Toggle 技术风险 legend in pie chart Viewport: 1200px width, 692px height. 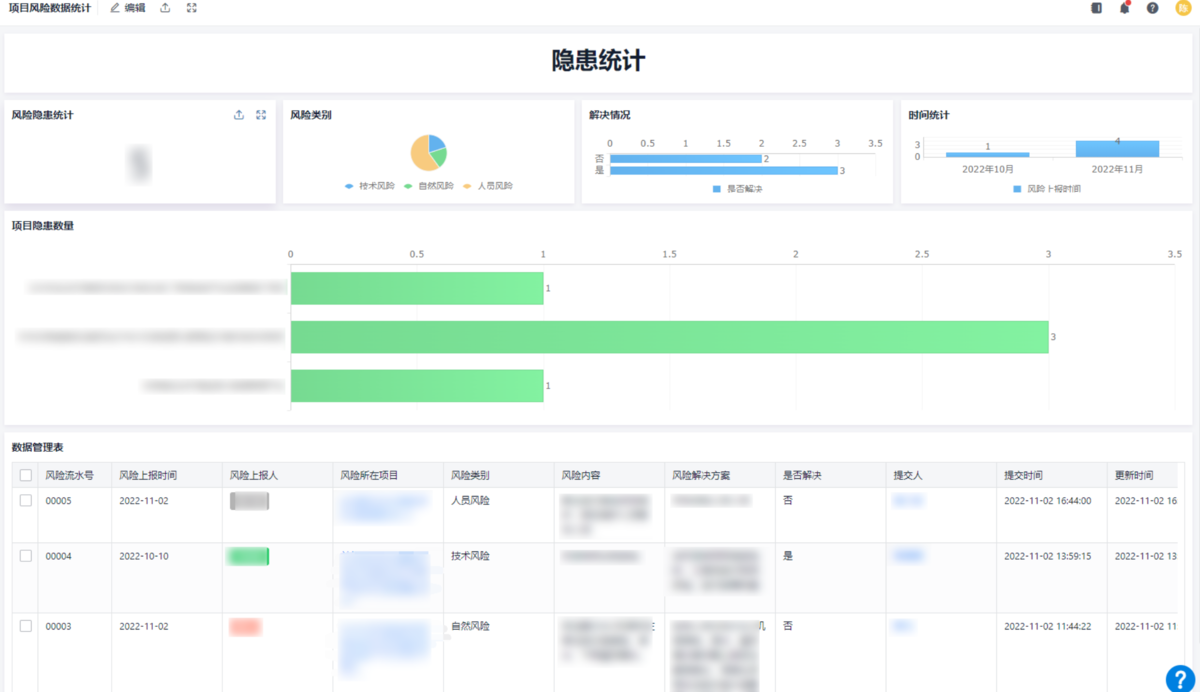(x=369, y=186)
